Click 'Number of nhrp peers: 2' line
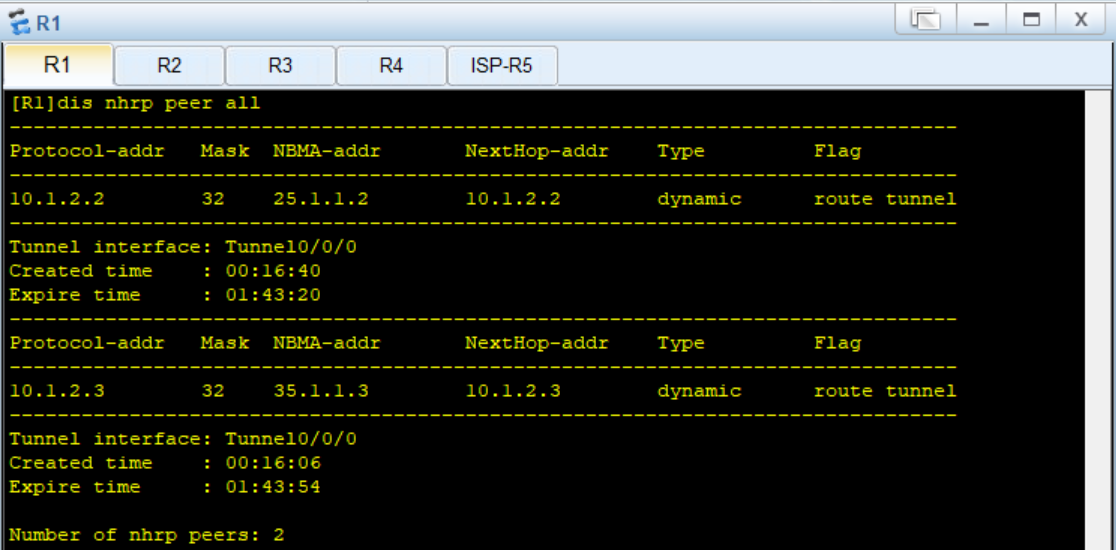1116x550 pixels. [147, 535]
